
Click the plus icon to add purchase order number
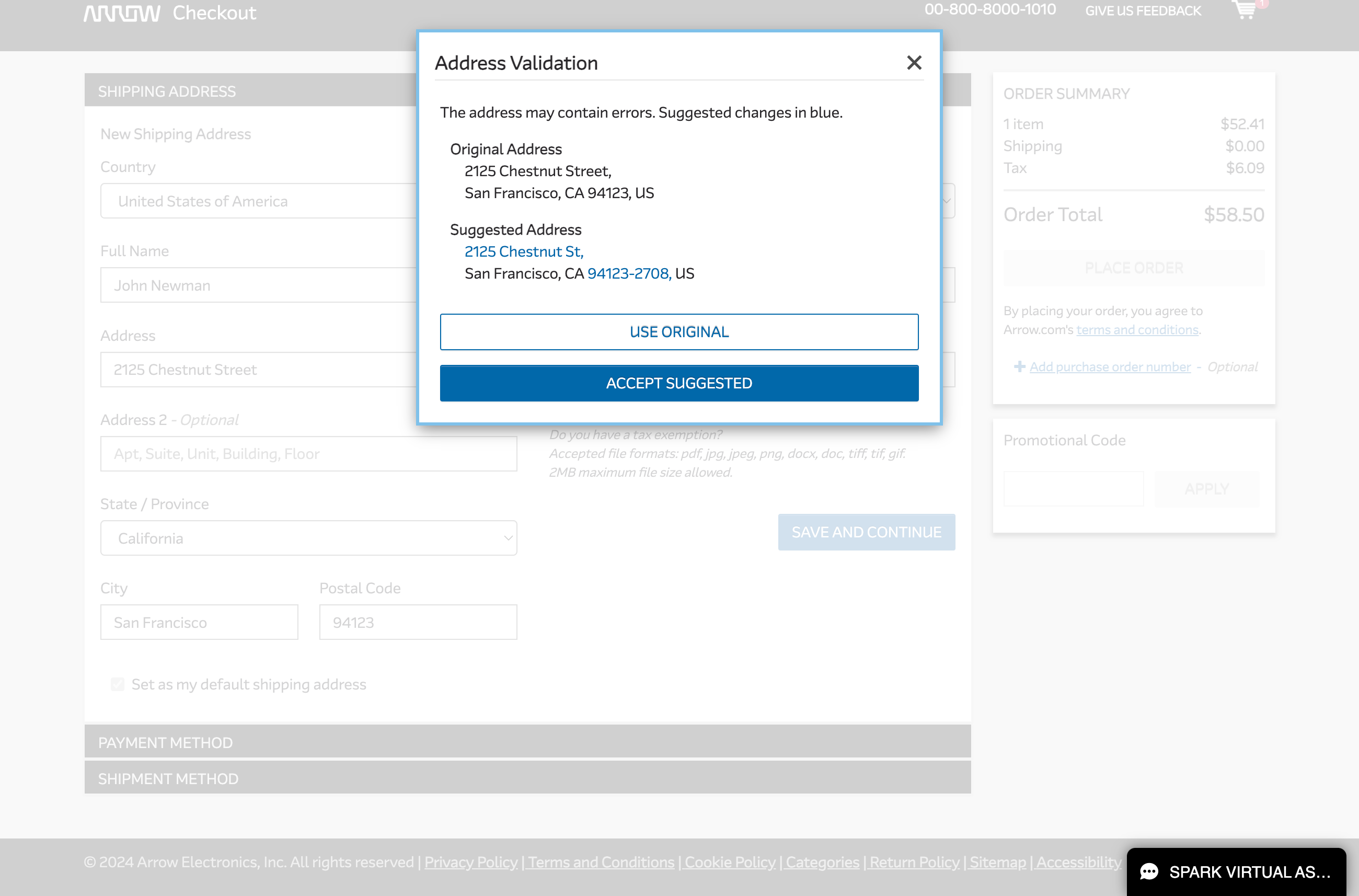[1020, 366]
